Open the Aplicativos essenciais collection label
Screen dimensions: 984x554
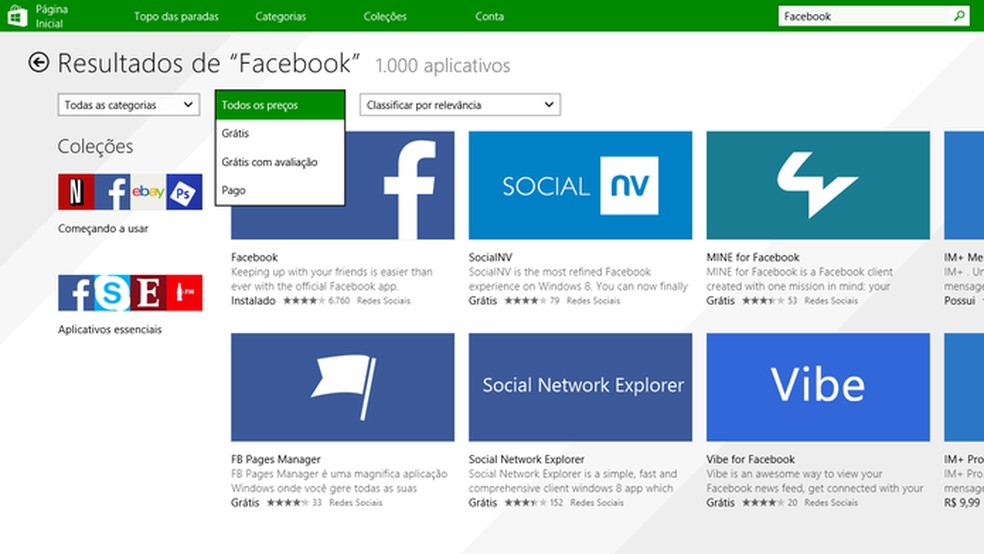click(110, 329)
